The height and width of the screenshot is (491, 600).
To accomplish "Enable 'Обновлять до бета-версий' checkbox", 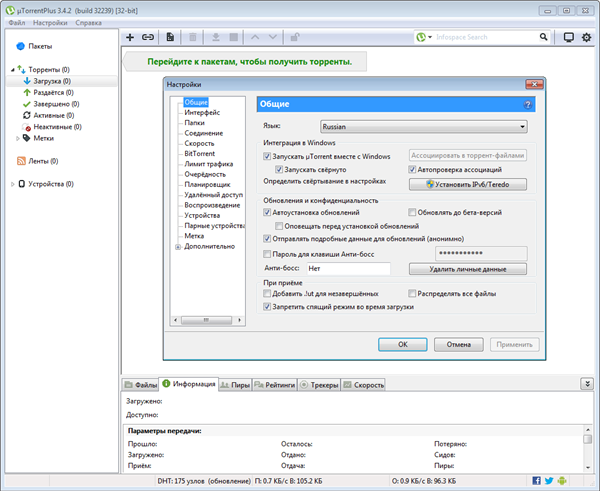I will 412,213.
